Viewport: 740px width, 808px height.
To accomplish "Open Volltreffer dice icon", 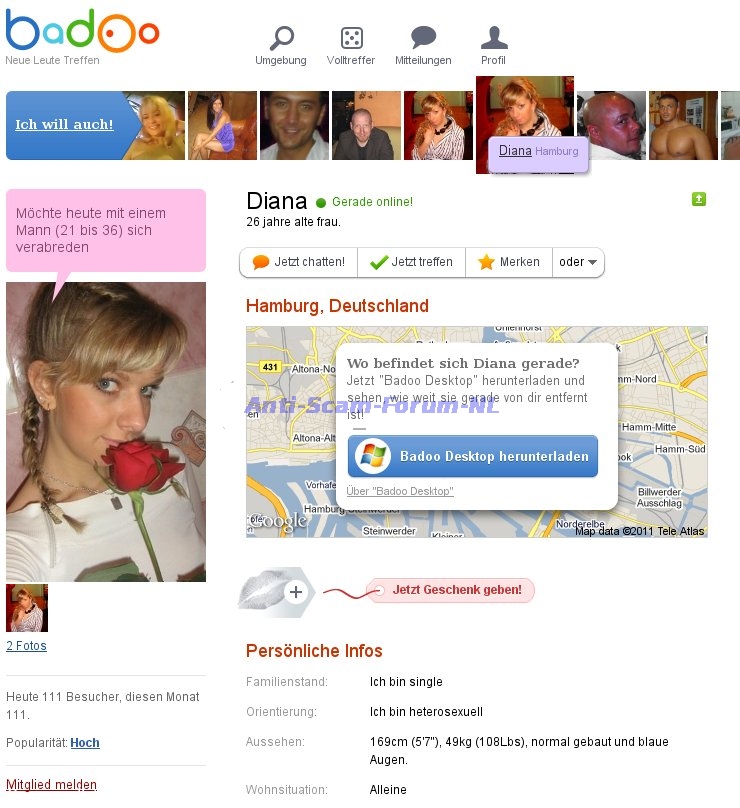I will point(351,38).
